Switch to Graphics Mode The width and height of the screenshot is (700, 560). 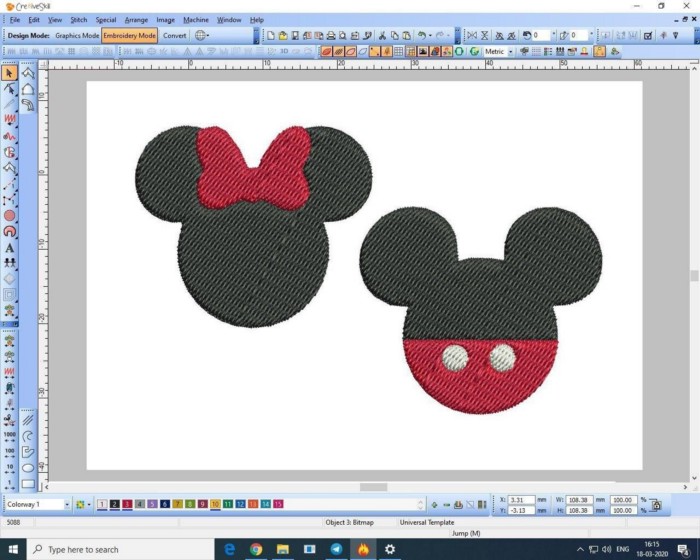tap(77, 35)
